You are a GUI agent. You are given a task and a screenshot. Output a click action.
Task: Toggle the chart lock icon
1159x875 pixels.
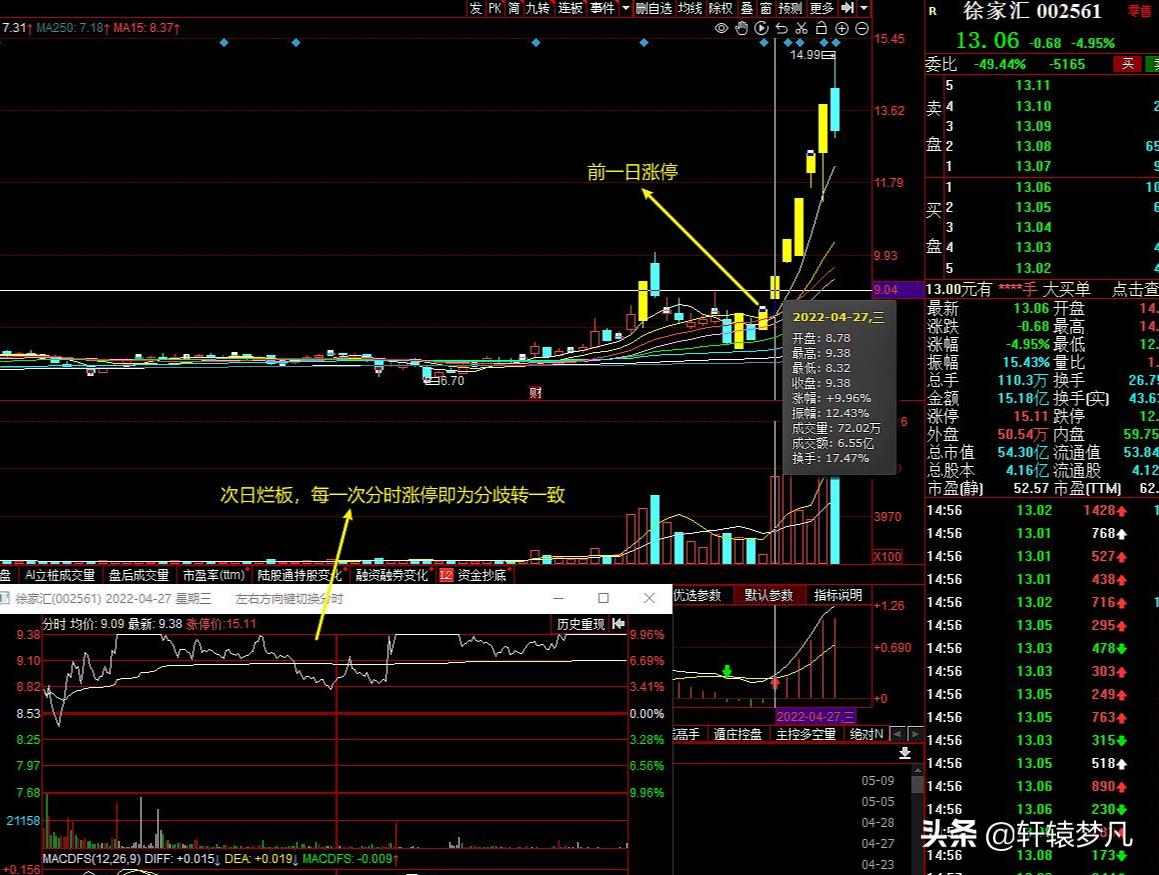[821, 29]
